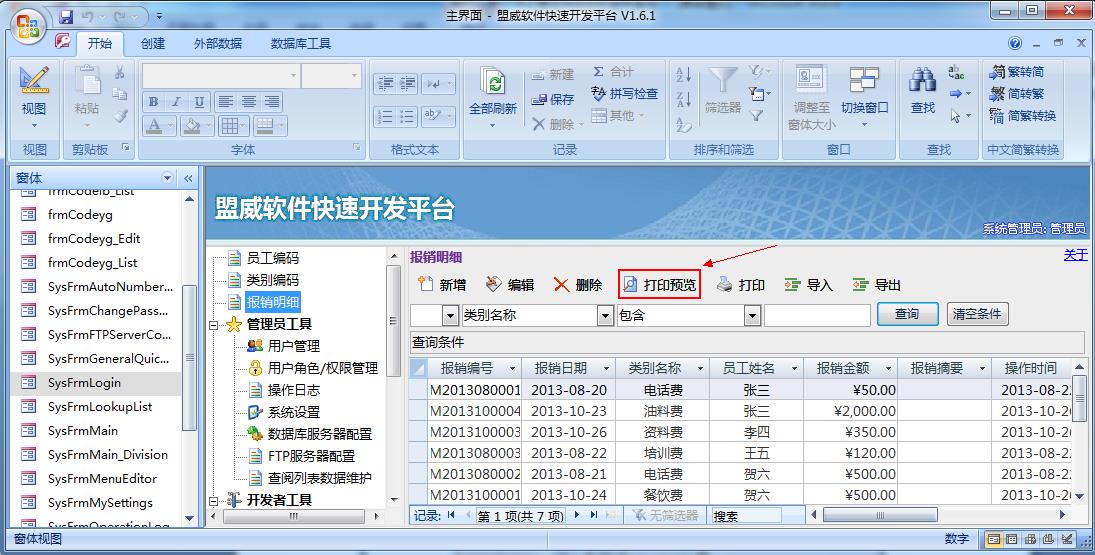Open the 窗体 navigation pane dropdown
The height and width of the screenshot is (555, 1095).
[x=167, y=178]
